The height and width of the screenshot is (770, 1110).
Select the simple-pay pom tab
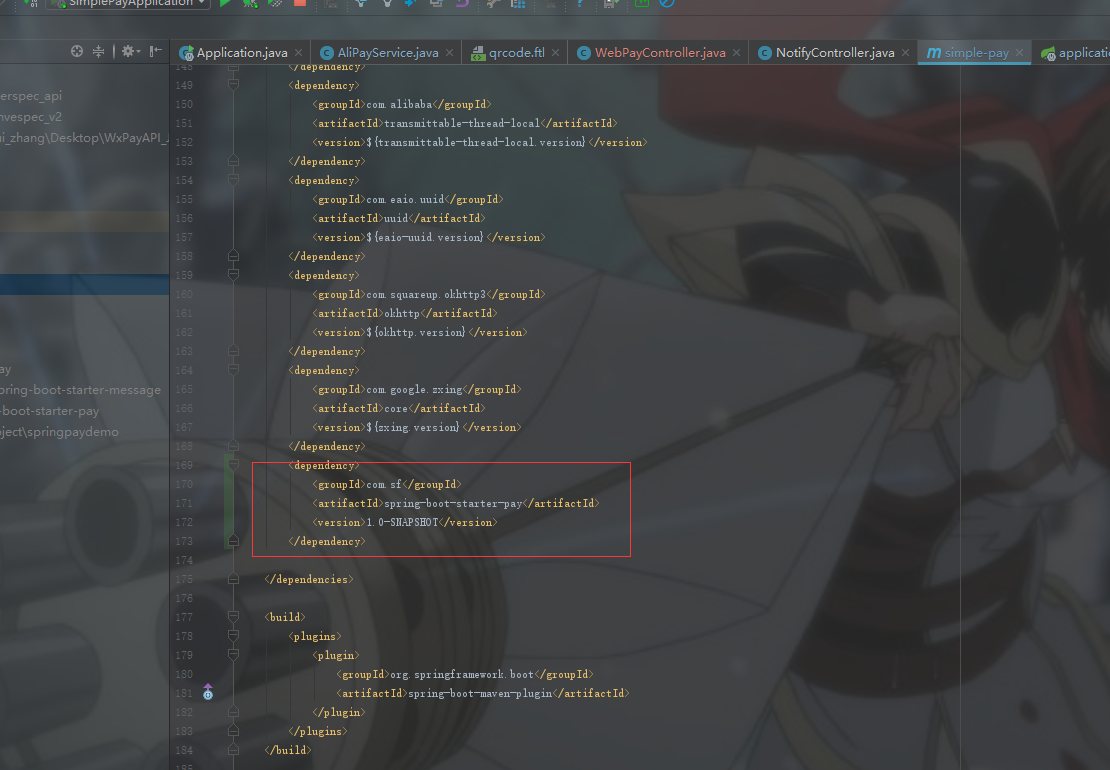click(976, 52)
